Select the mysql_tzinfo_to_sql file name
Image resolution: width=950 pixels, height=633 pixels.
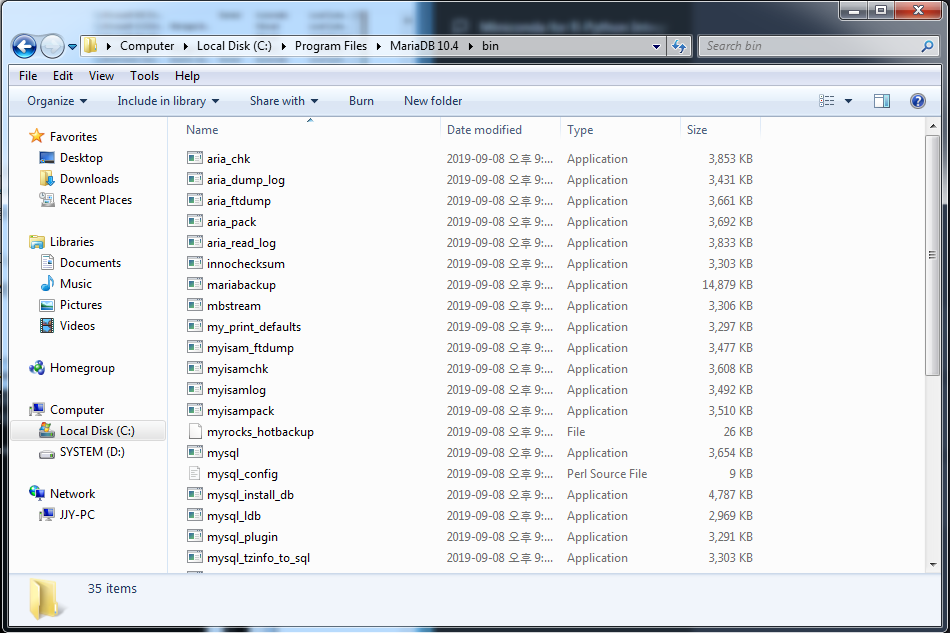coord(258,558)
